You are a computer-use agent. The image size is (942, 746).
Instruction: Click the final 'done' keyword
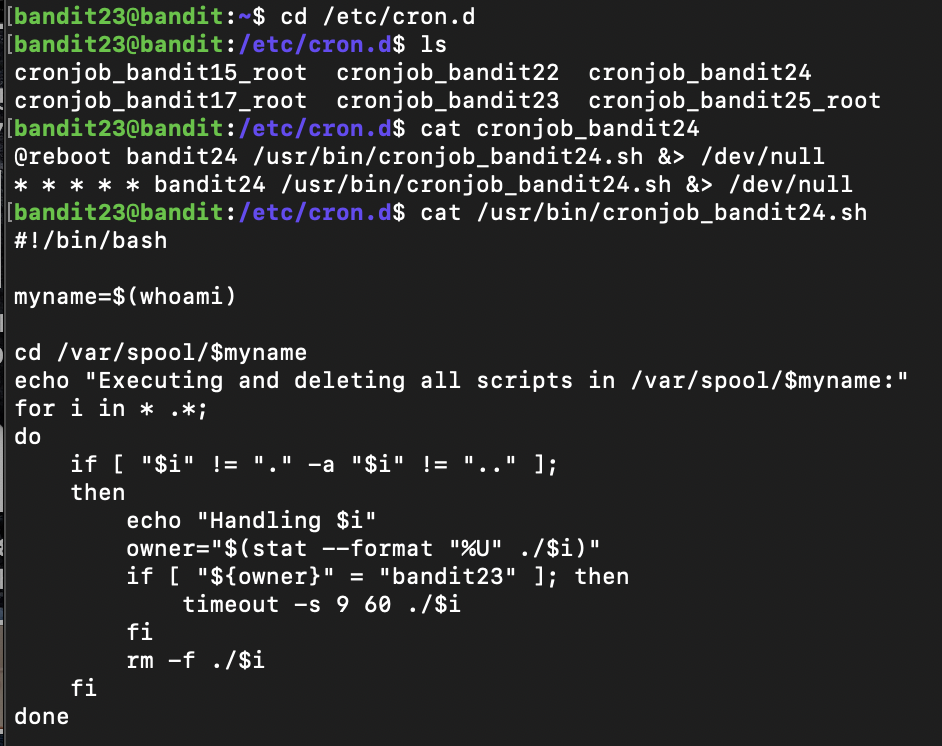tap(41, 717)
